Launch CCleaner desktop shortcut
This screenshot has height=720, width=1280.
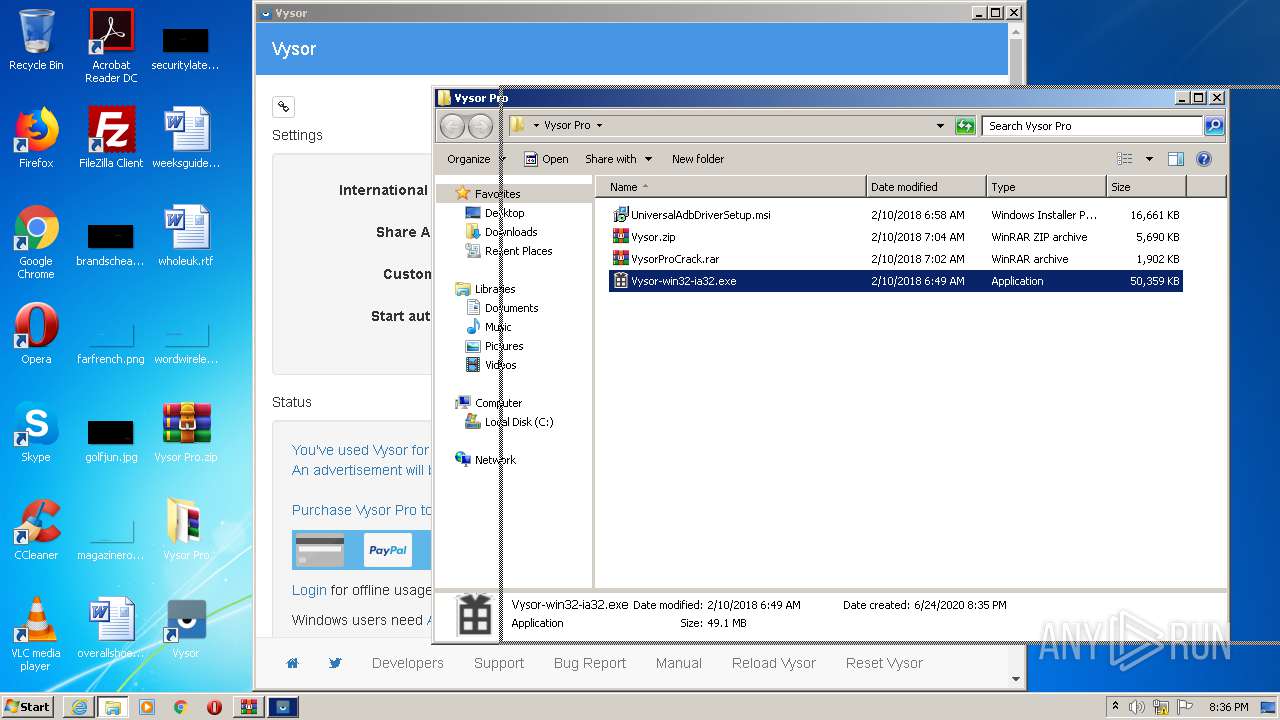36,530
